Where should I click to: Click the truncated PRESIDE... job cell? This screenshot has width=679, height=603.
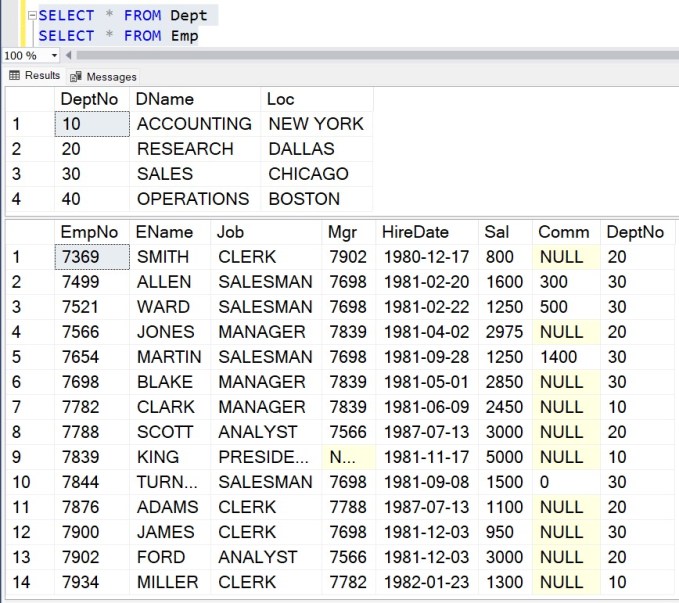click(265, 457)
